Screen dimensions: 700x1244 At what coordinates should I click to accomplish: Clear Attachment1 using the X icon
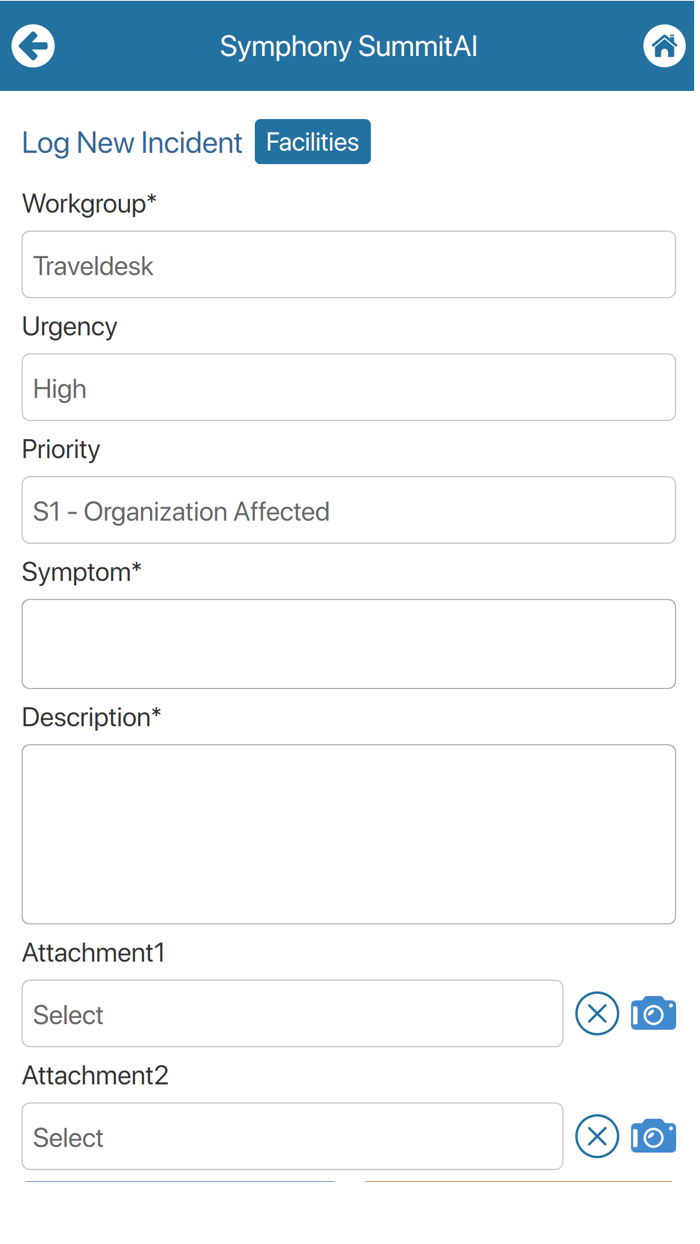597,1013
